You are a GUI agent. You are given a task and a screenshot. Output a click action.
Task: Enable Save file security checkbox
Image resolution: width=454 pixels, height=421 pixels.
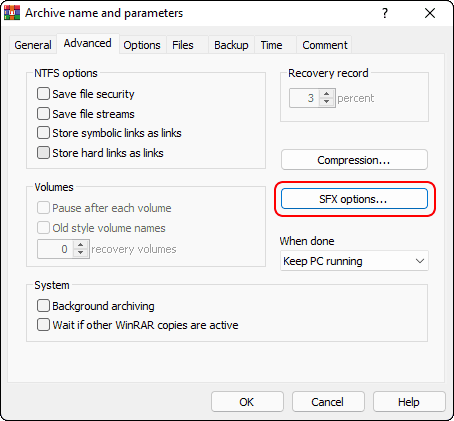tap(43, 94)
